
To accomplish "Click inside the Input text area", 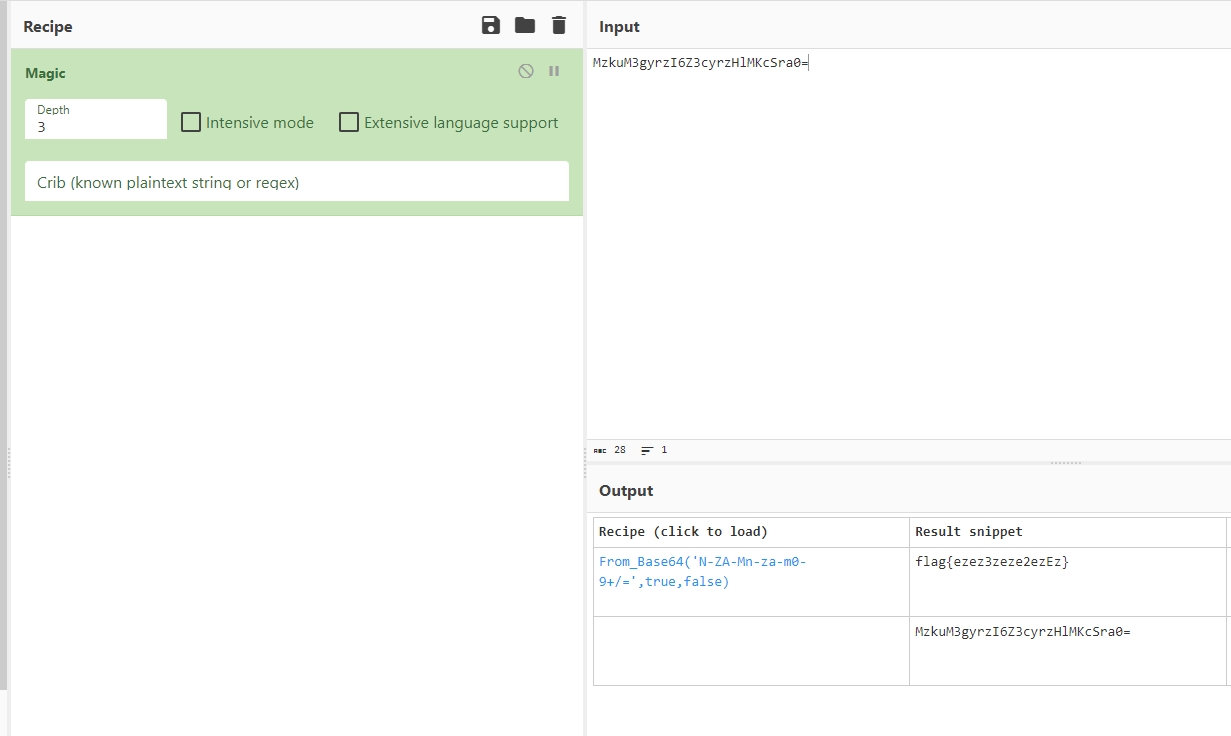I will click(900, 250).
